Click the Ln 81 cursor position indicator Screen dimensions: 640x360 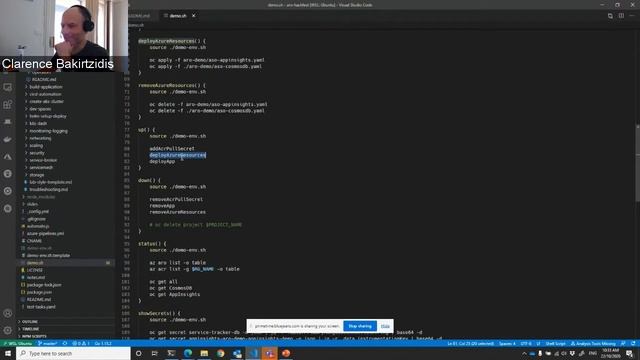tap(471, 343)
